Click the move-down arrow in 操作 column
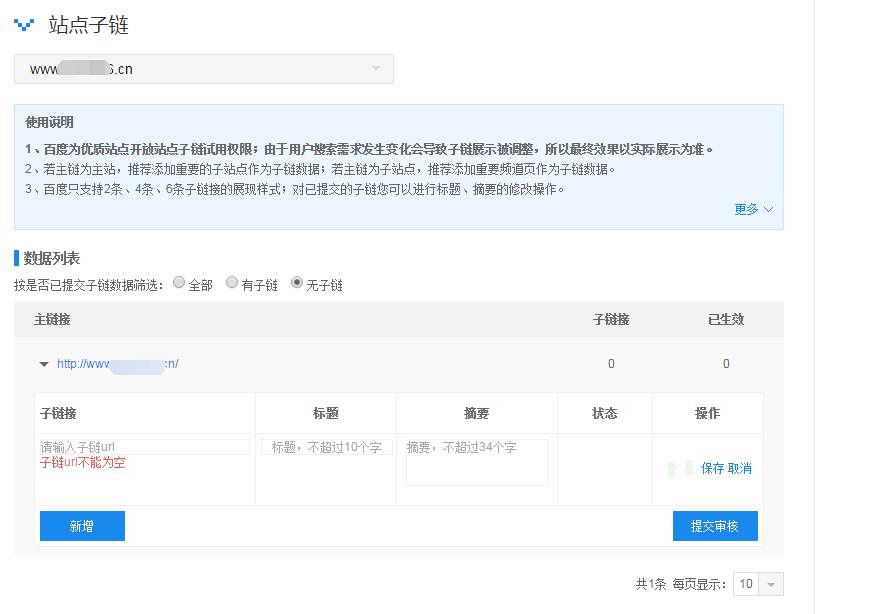This screenshot has width=887, height=614. 688,469
